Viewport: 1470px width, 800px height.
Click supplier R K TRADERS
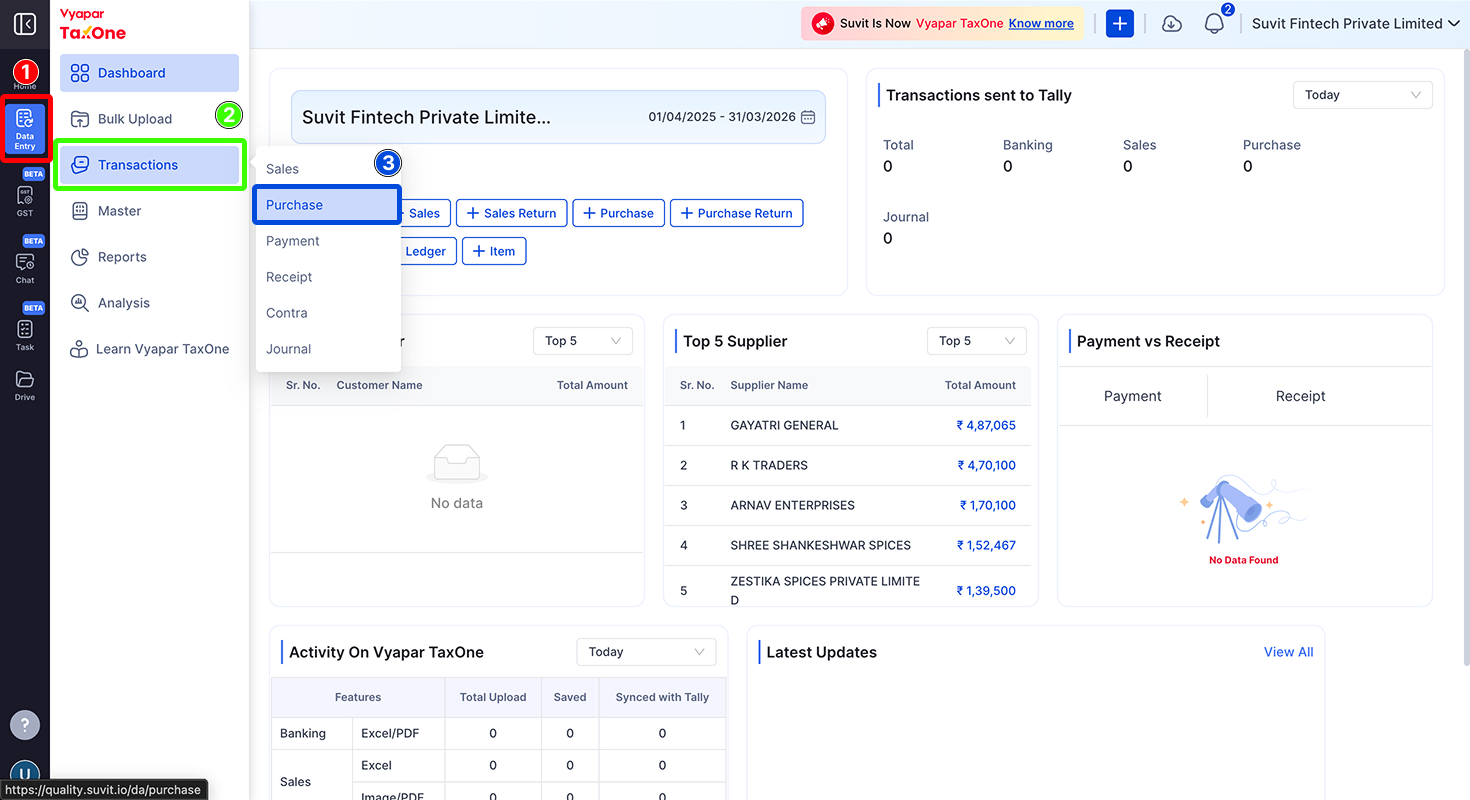coord(769,465)
